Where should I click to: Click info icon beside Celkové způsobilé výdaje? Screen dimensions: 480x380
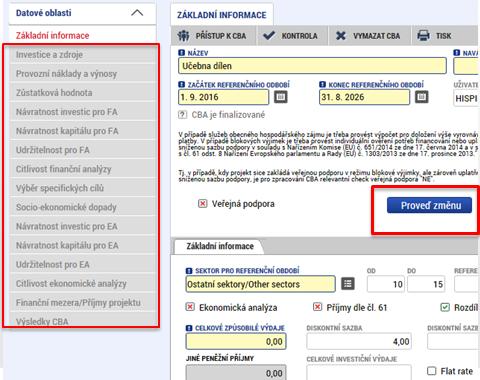point(189,328)
